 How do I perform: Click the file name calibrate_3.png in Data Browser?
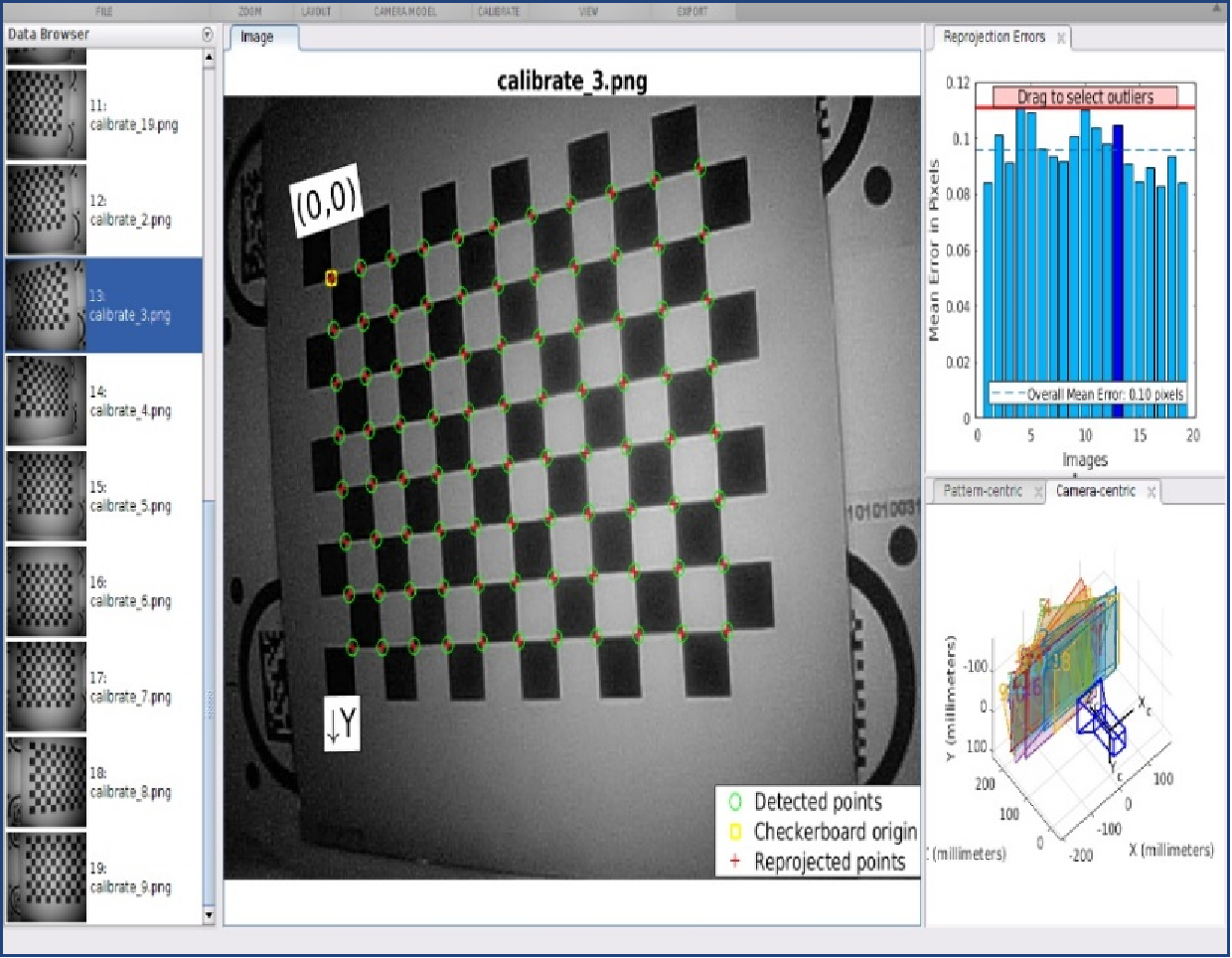coord(130,315)
